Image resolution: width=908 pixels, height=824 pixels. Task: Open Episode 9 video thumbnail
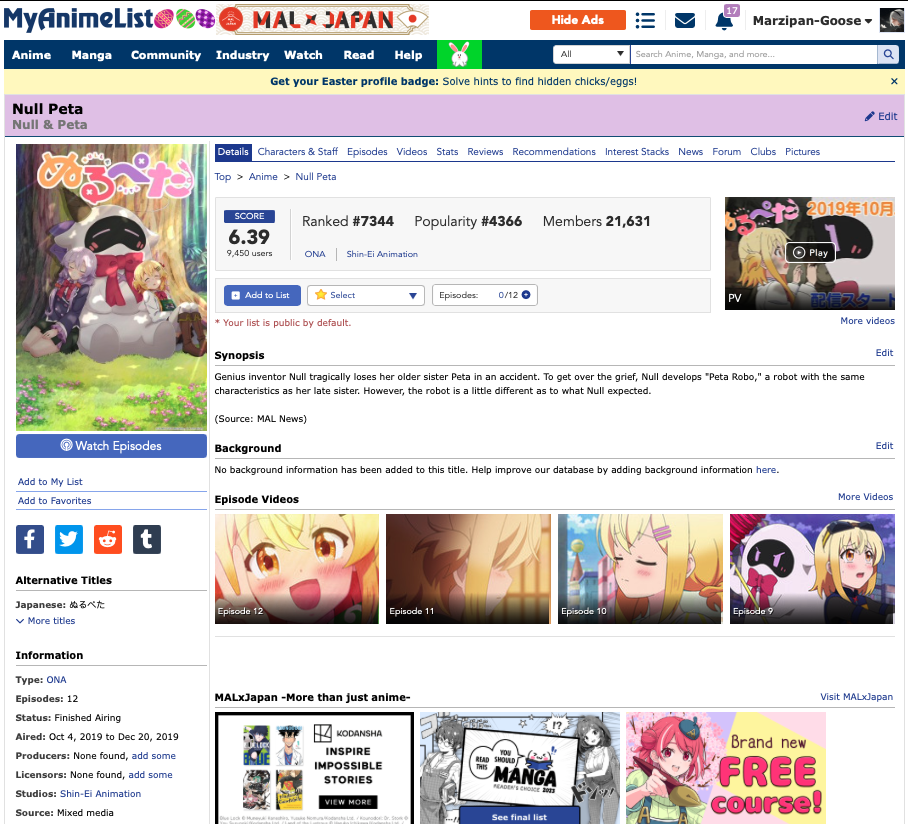[x=812, y=569]
